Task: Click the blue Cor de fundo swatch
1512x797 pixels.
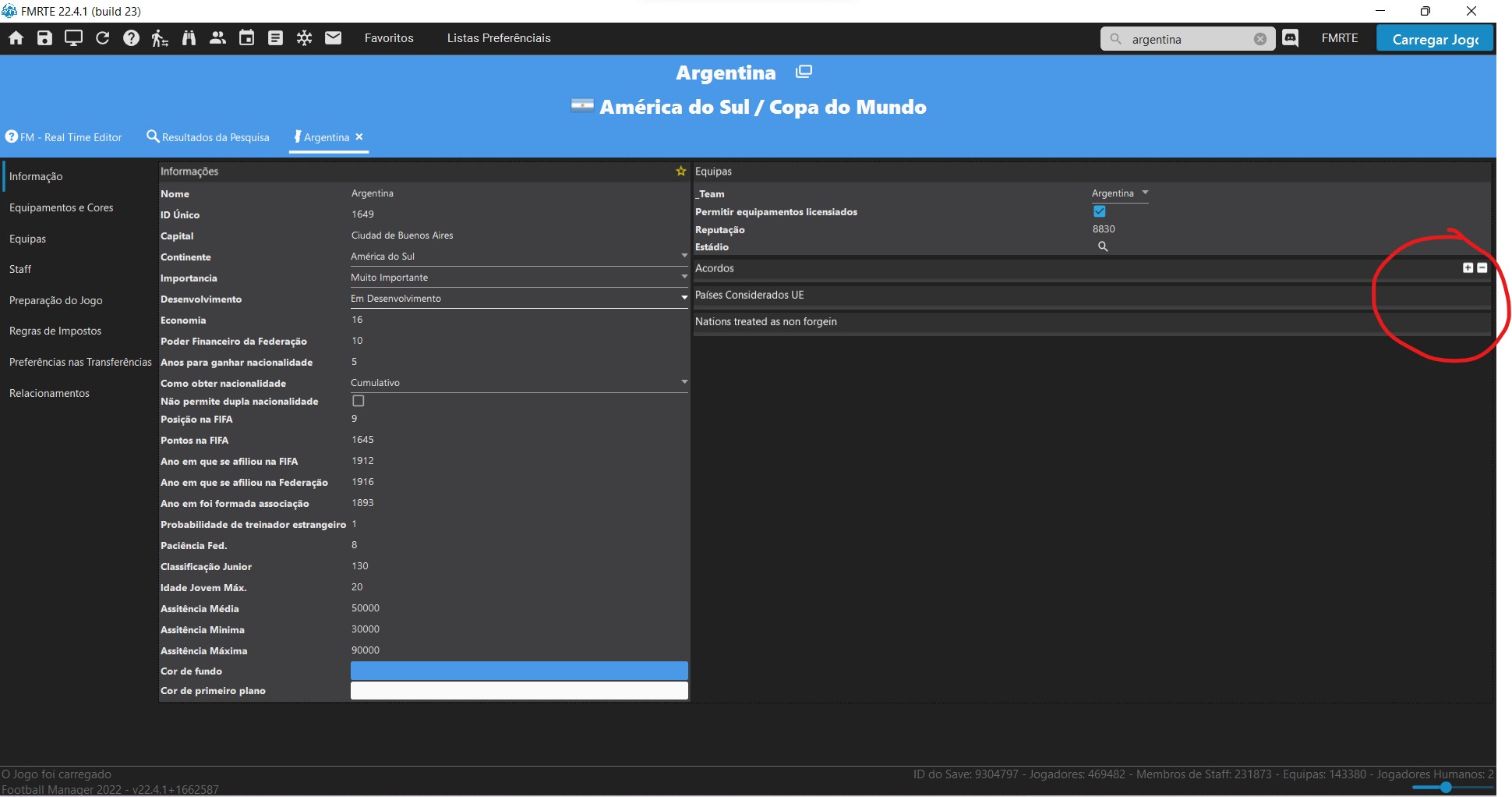Action: click(519, 671)
